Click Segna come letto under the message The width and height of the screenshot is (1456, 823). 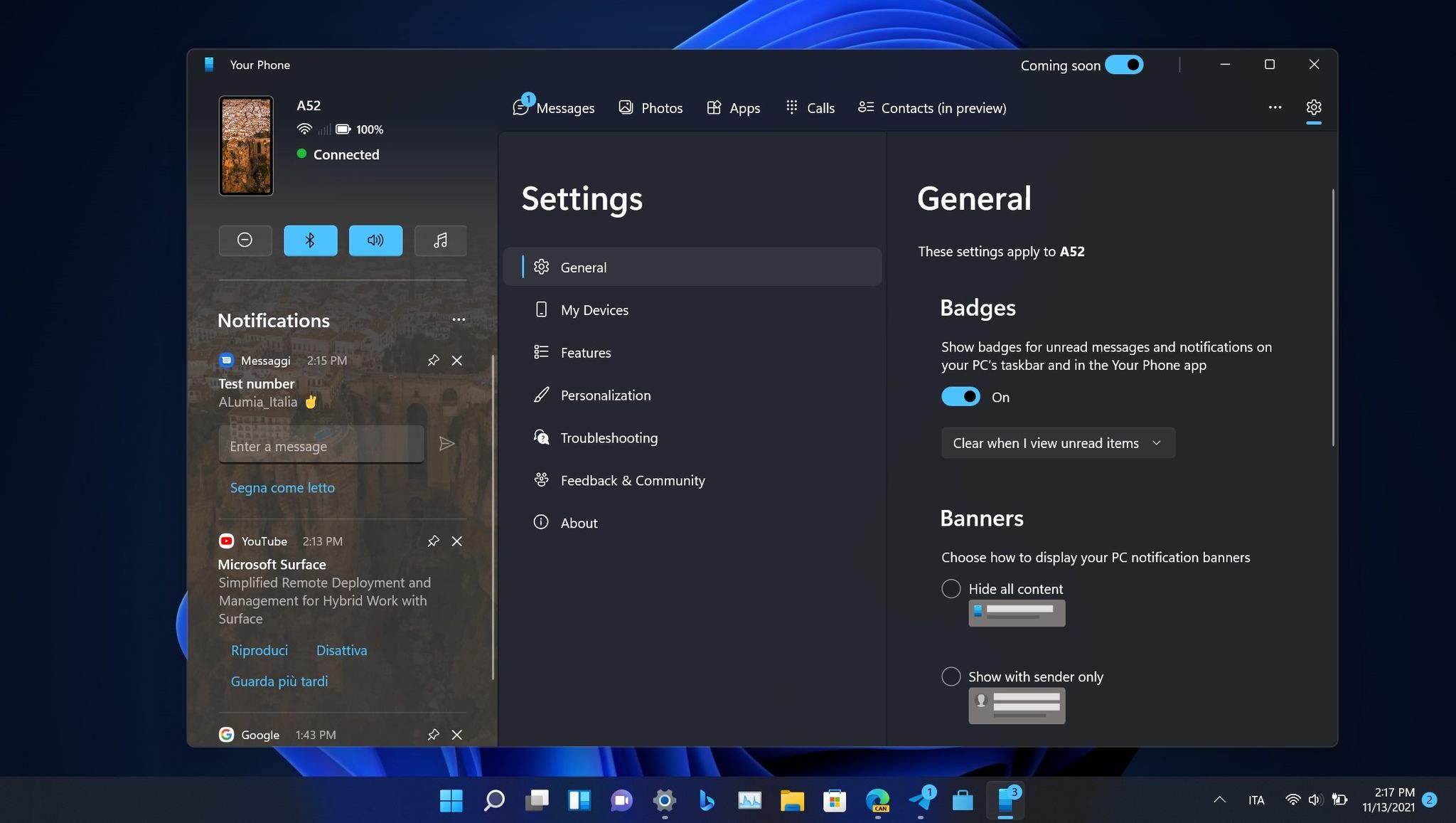[x=282, y=487]
